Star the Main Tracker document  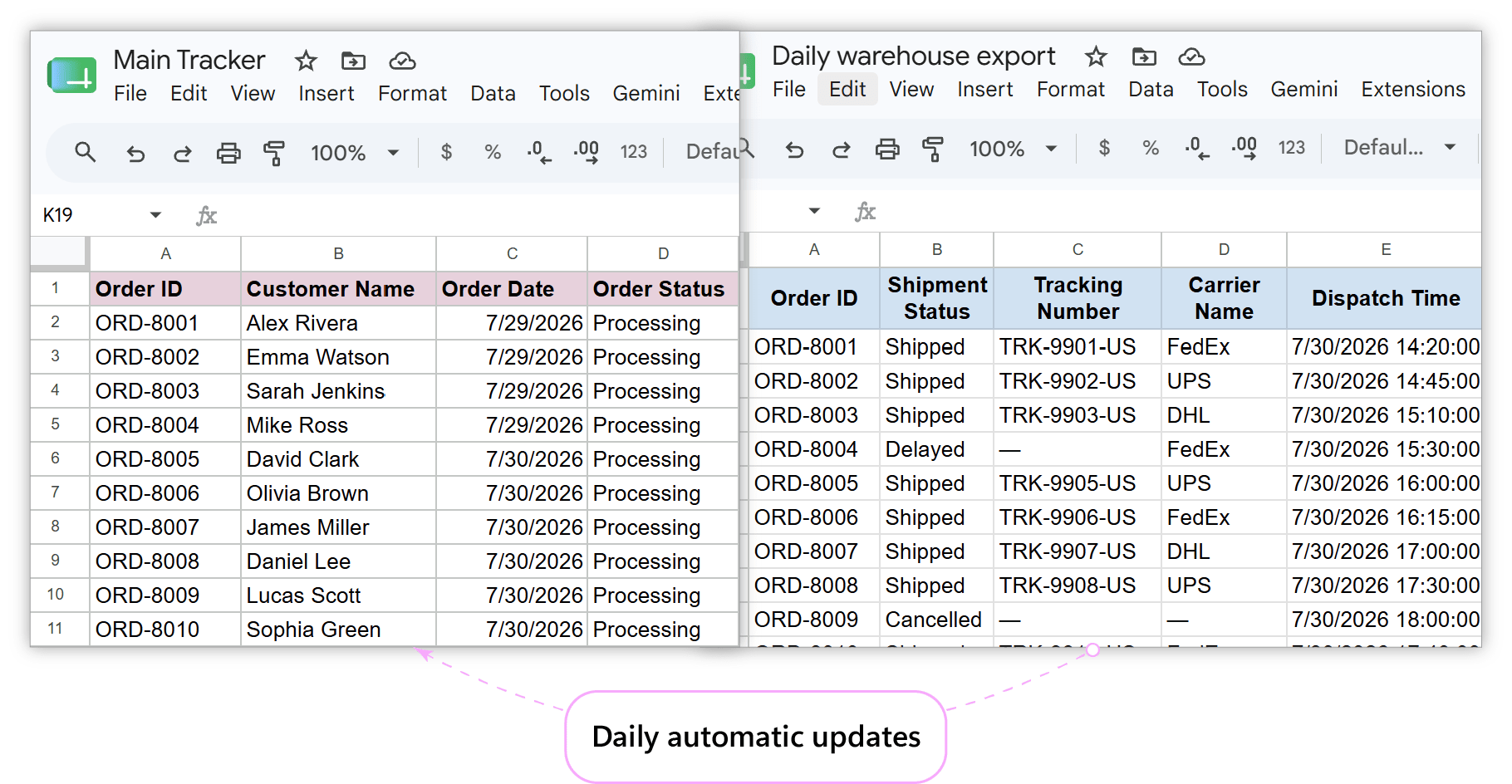point(306,61)
